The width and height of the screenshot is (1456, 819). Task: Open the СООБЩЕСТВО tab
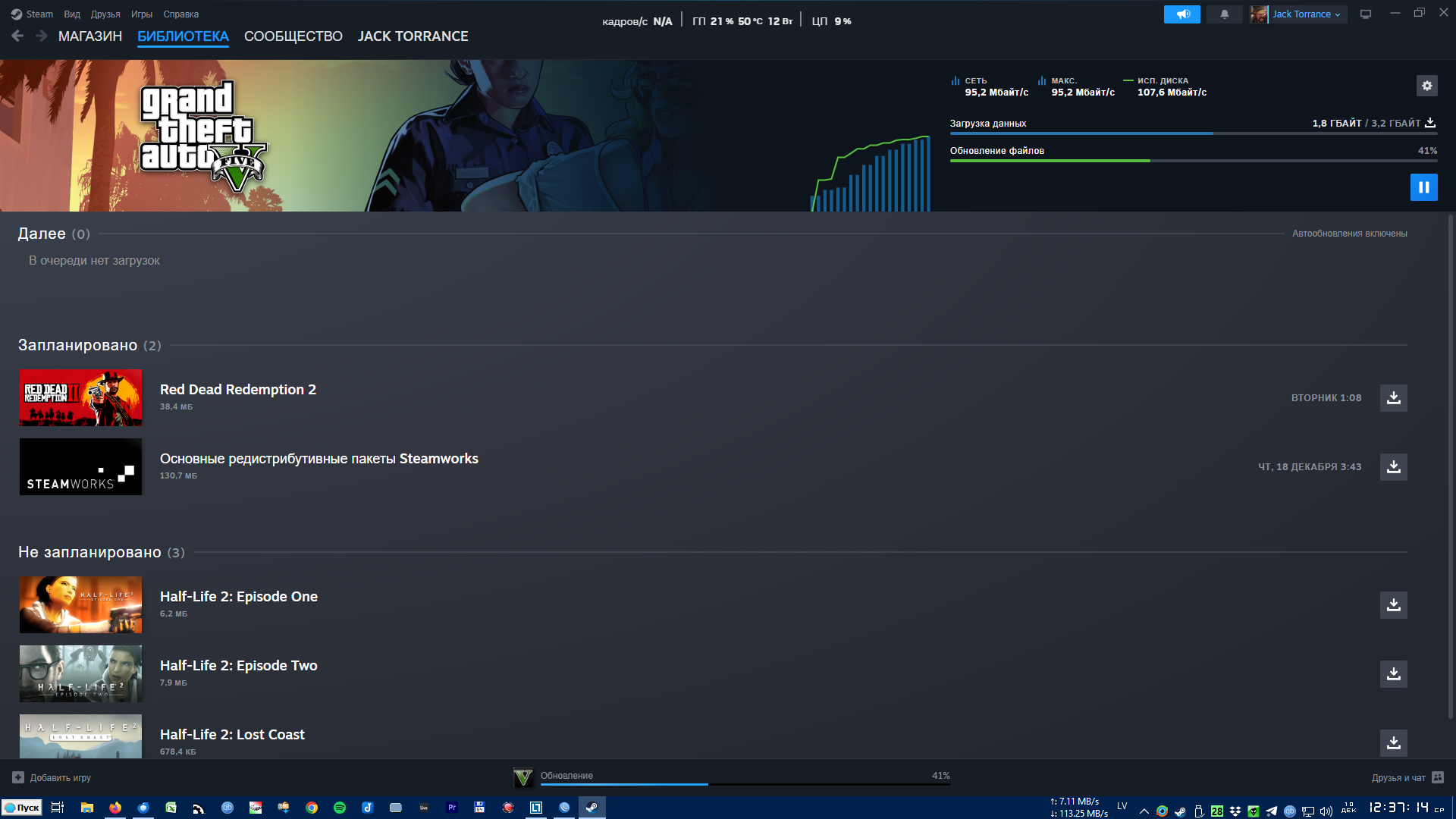point(293,36)
